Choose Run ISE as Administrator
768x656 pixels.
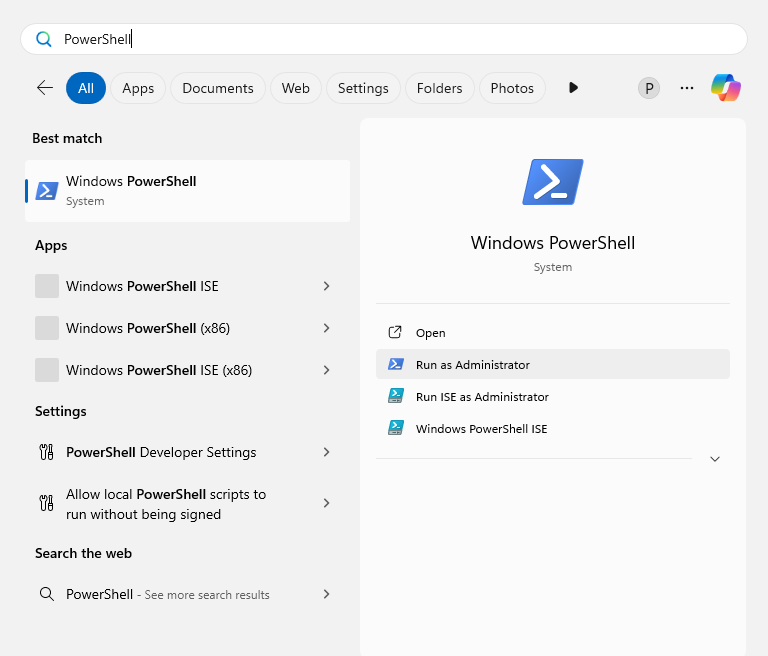click(x=482, y=397)
